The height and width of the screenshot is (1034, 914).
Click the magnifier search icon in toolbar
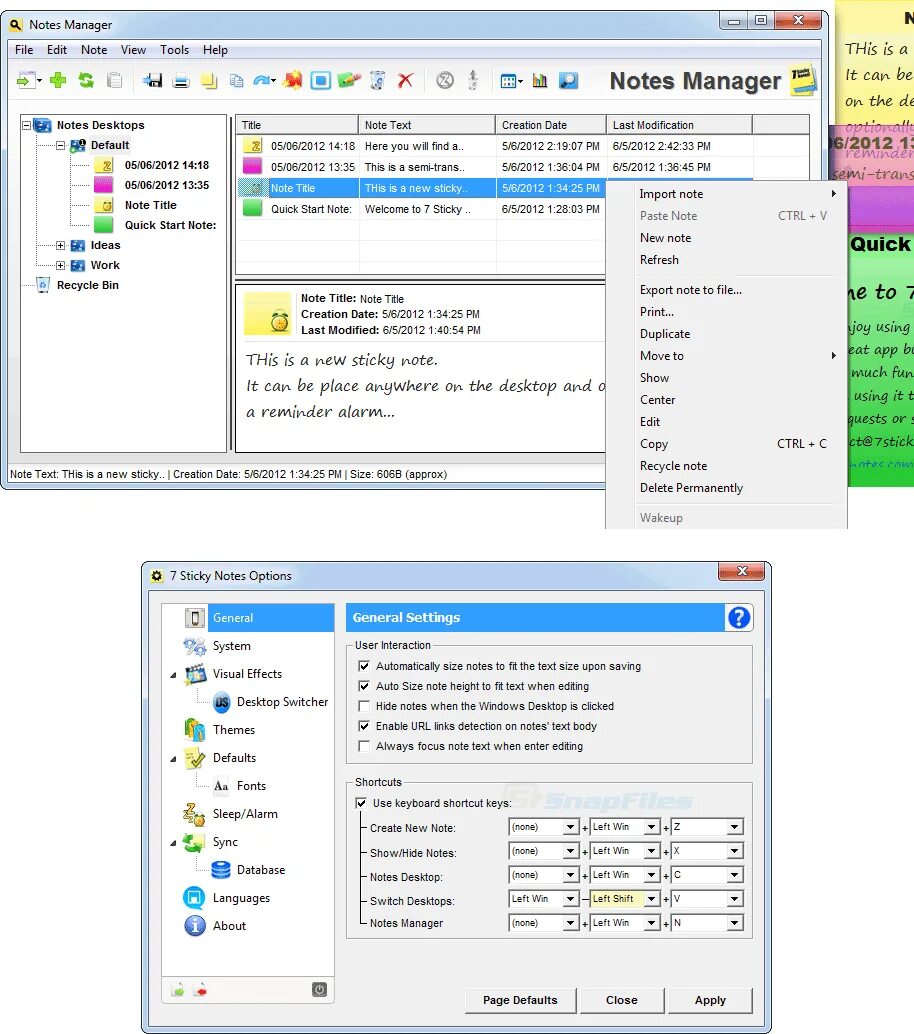coord(568,80)
